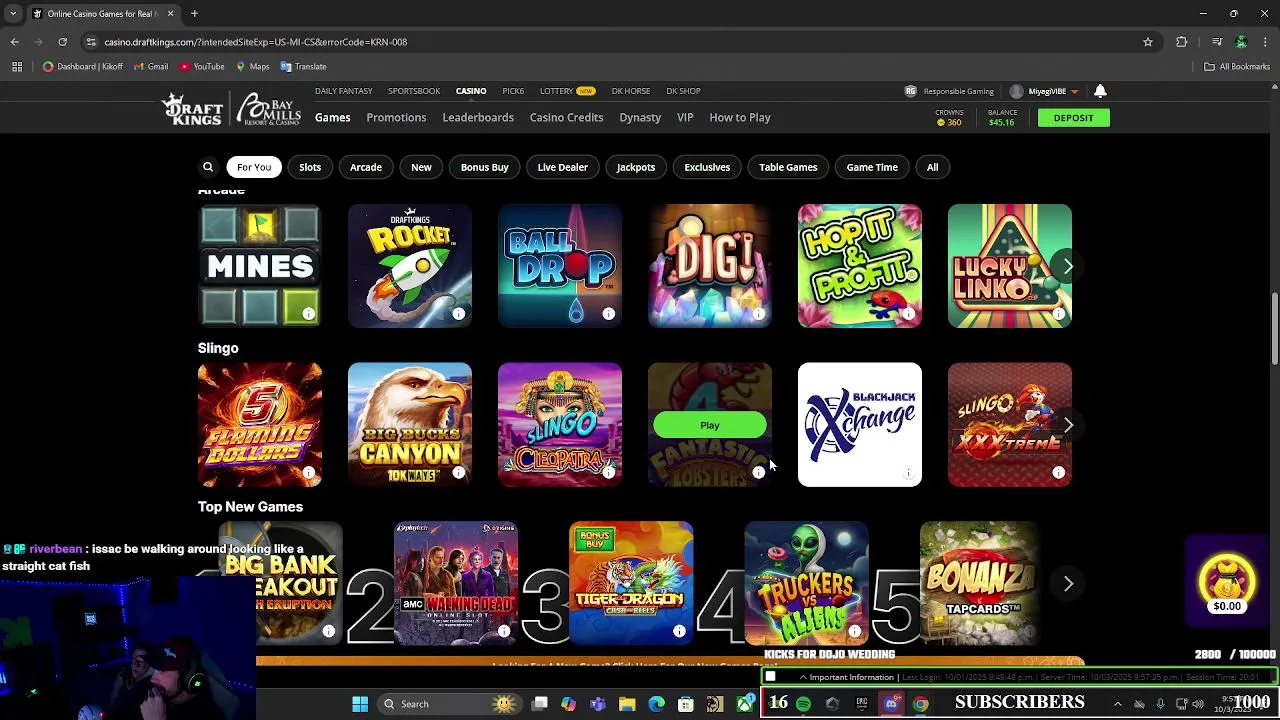The width and height of the screenshot is (1280, 720).
Task: Go back with browser arrow
Action: click(x=14, y=42)
